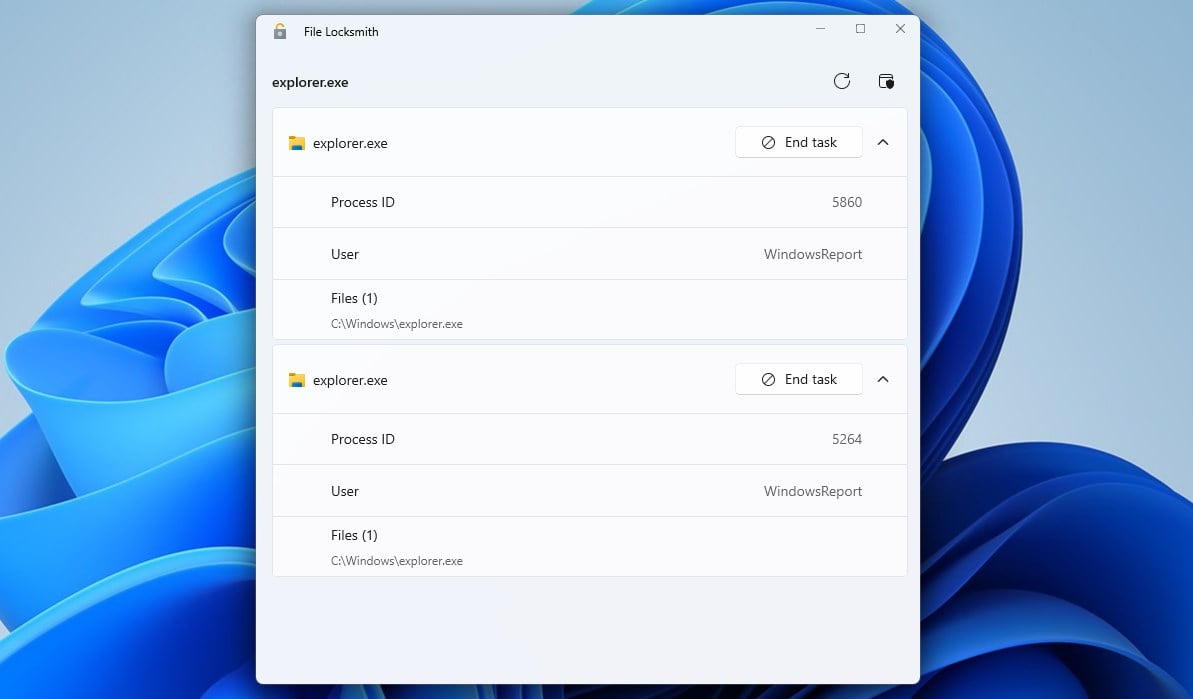Collapse the explorer.exe entry with PID 5264
The width and height of the screenshot is (1193, 699).
[883, 379]
